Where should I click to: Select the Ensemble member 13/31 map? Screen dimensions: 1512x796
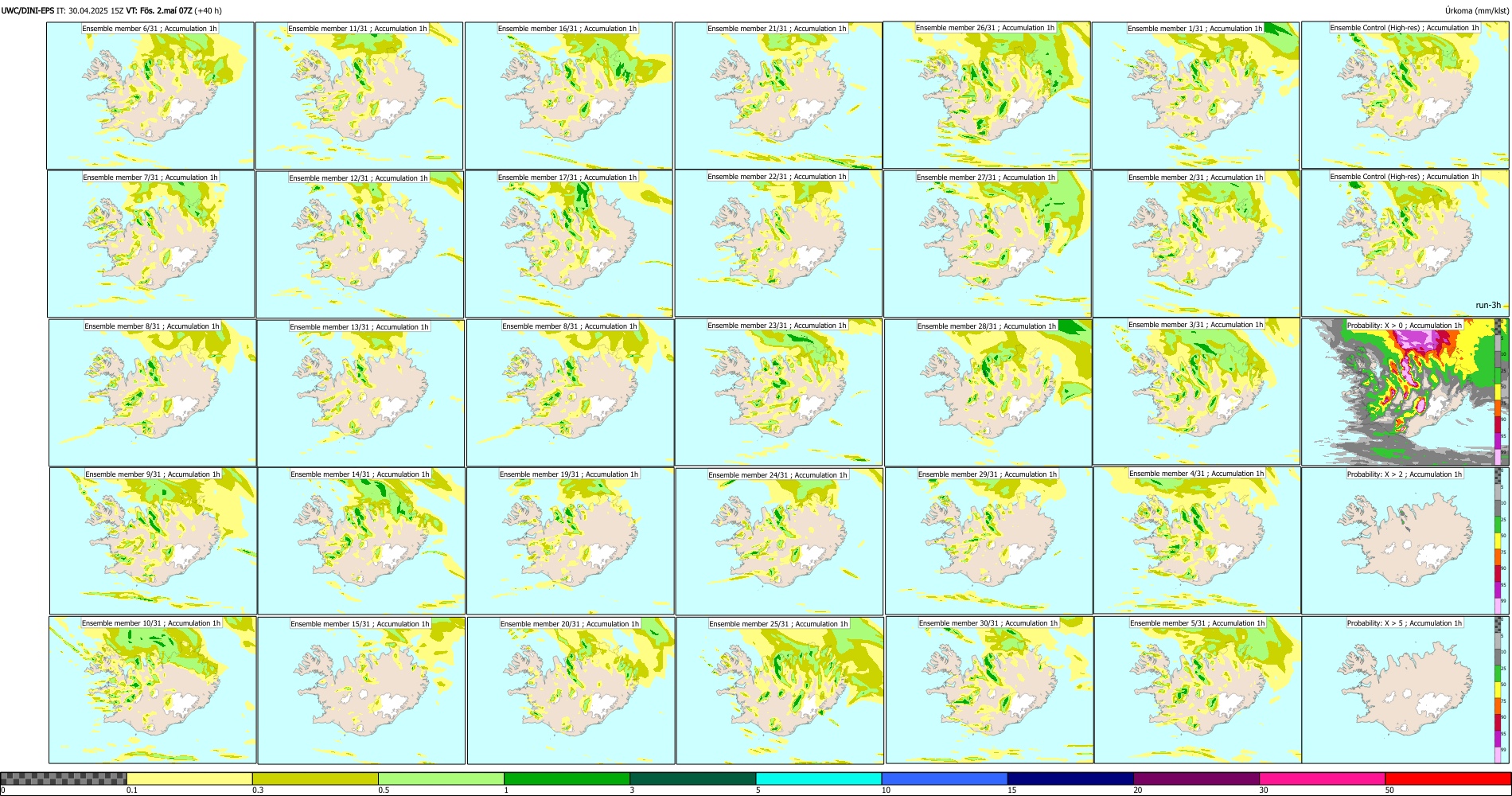tap(360, 393)
